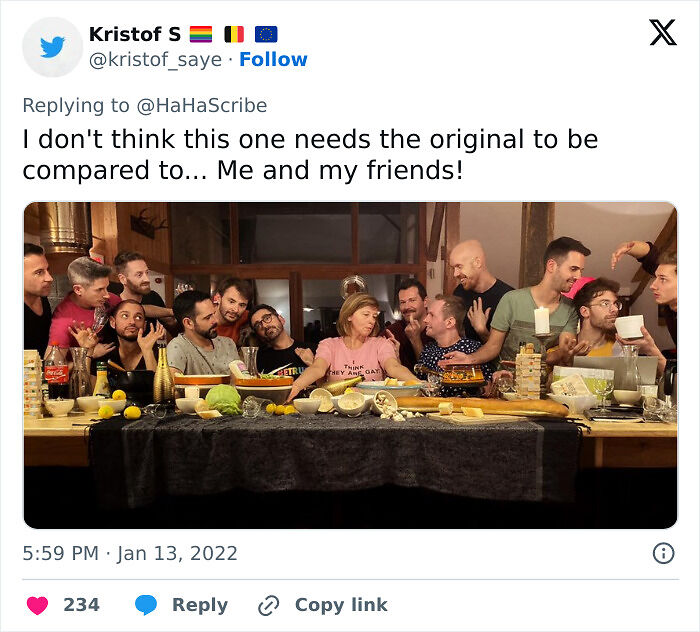Viewport: 700px width, 632px height.
Task: Open the Last Supper parody photo
Action: [x=350, y=365]
